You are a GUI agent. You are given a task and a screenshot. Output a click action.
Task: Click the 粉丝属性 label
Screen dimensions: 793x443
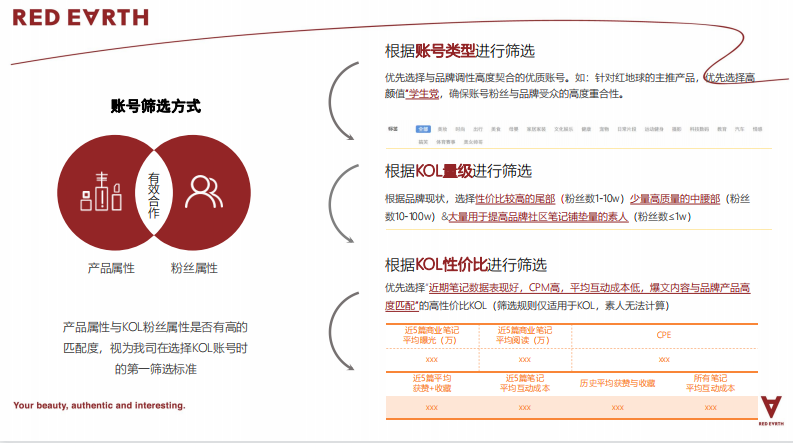click(194, 268)
